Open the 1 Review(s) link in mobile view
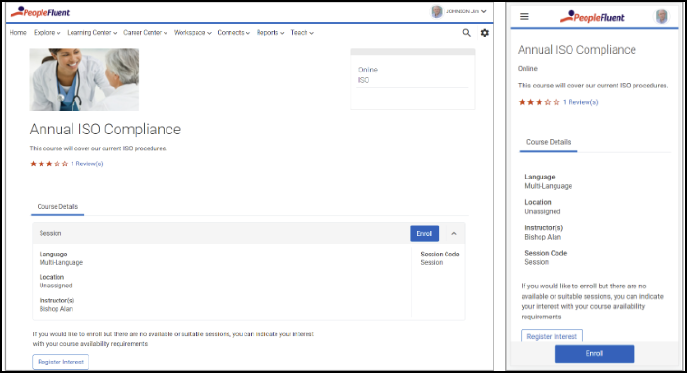Image resolution: width=687 pixels, height=373 pixels. [x=581, y=102]
